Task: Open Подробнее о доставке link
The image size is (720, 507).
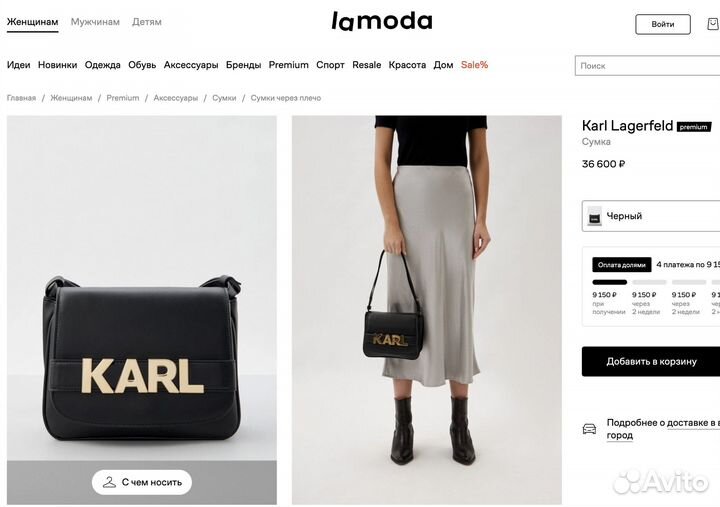Action: pos(663,428)
